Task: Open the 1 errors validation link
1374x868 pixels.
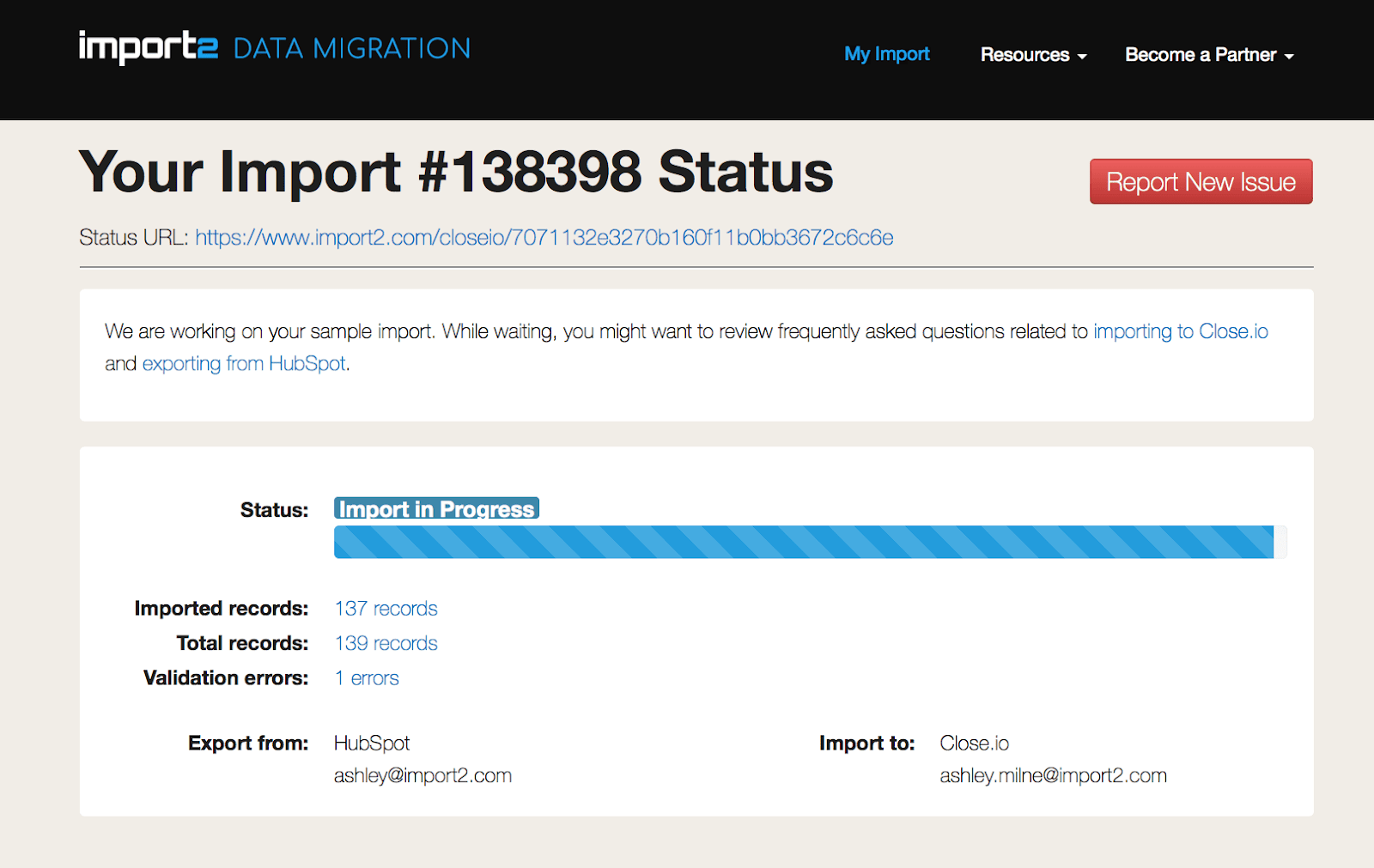Action: [x=367, y=678]
